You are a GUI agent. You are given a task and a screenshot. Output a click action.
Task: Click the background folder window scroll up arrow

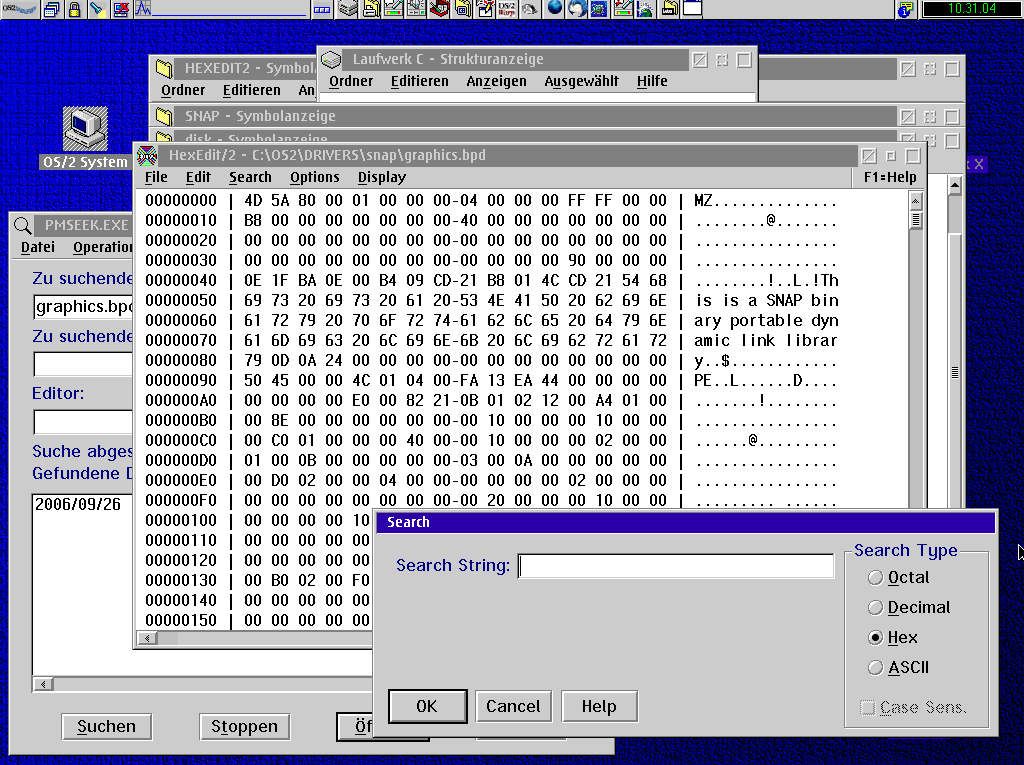(x=955, y=186)
